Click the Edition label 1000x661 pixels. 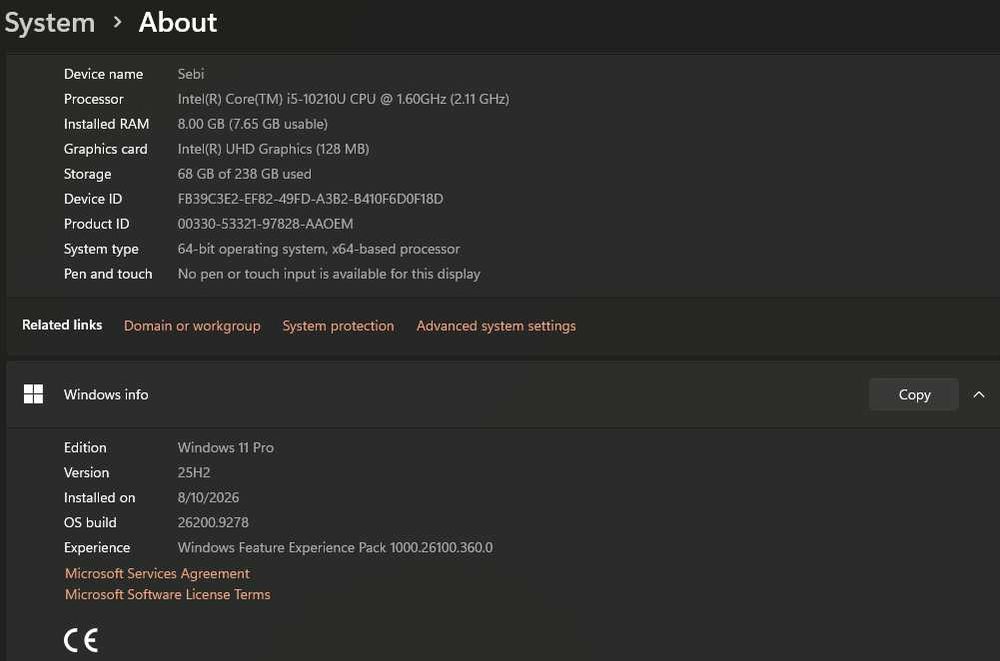pos(85,448)
